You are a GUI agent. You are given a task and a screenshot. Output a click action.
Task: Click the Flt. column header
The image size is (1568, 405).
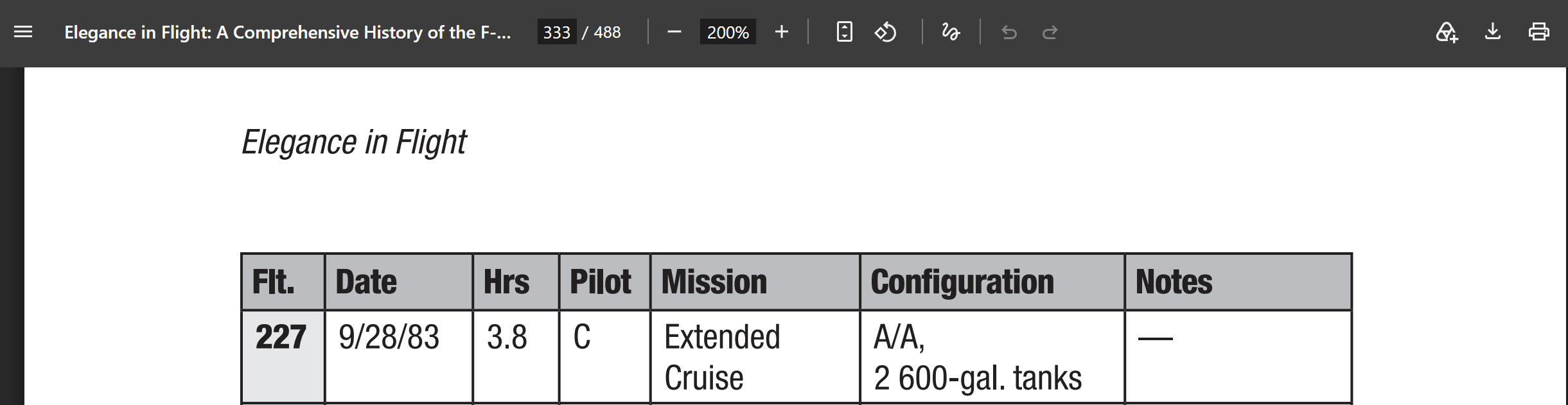283,282
